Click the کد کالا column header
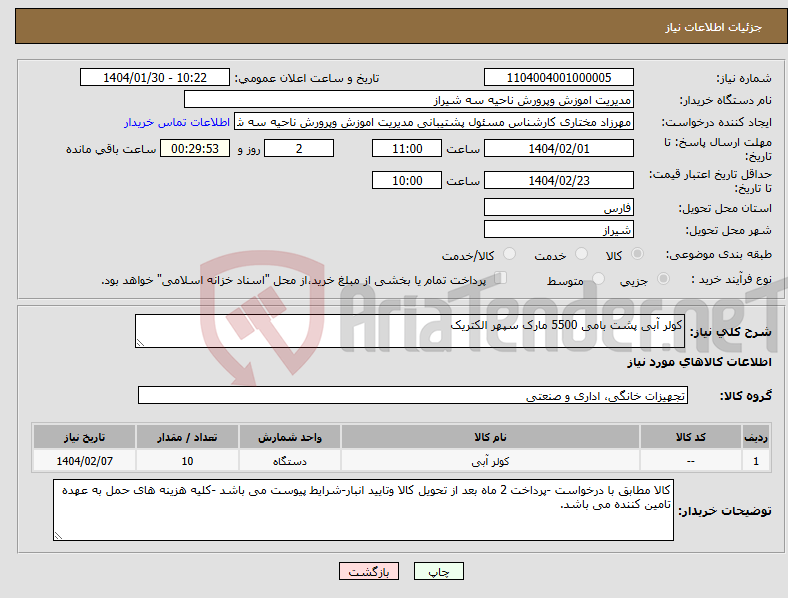Image resolution: width=788 pixels, height=598 pixels. coord(691,437)
